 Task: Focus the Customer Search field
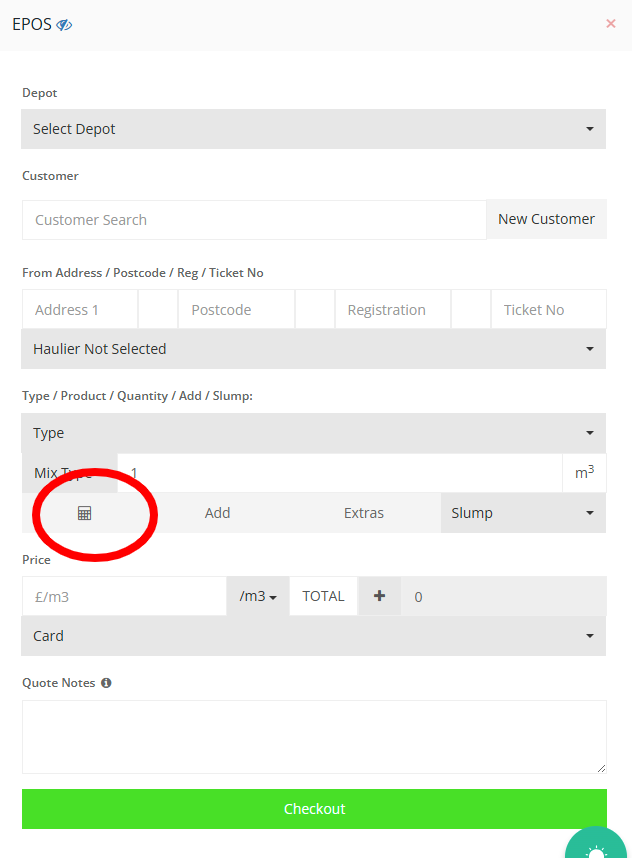254,220
